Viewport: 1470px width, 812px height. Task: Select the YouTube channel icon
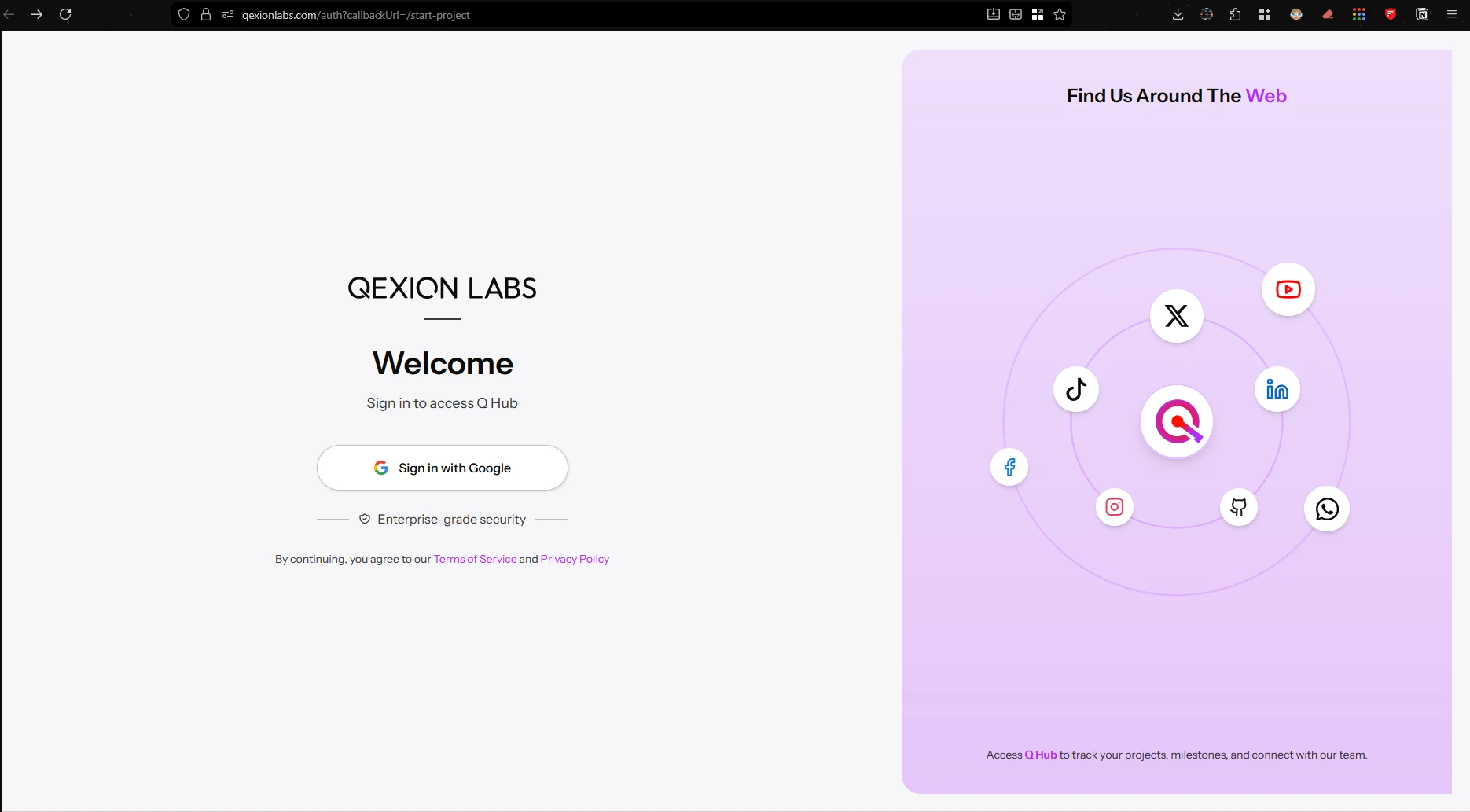click(x=1288, y=289)
